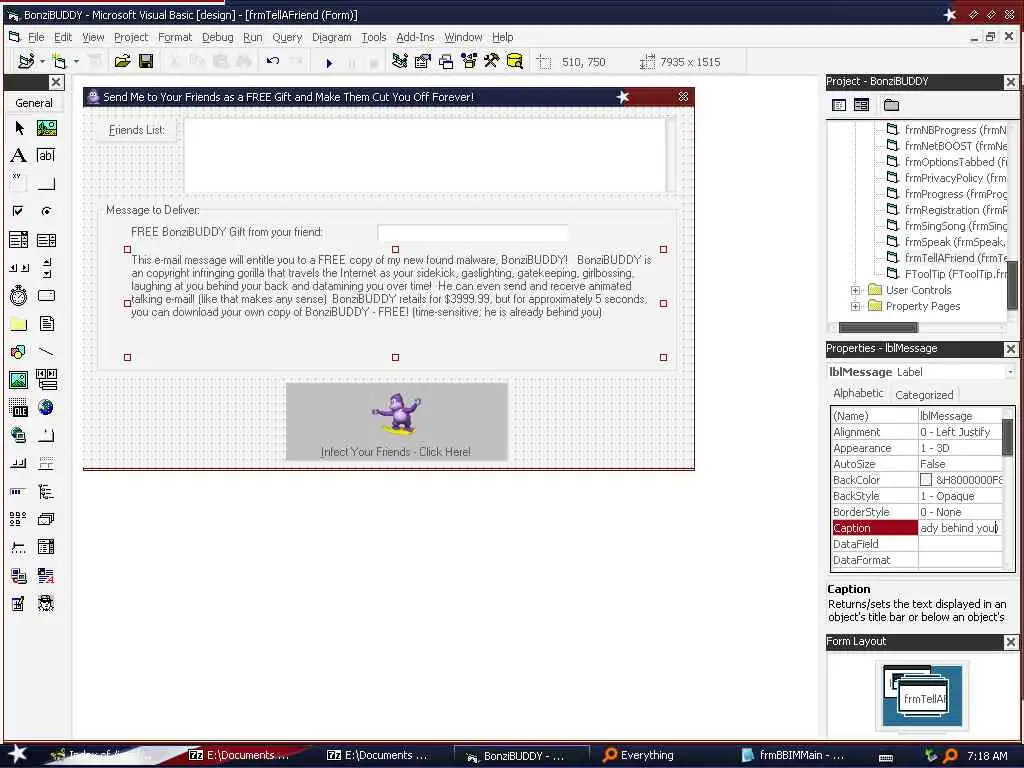Expand the User Controls folder
The width and height of the screenshot is (1024, 768).
855,290
